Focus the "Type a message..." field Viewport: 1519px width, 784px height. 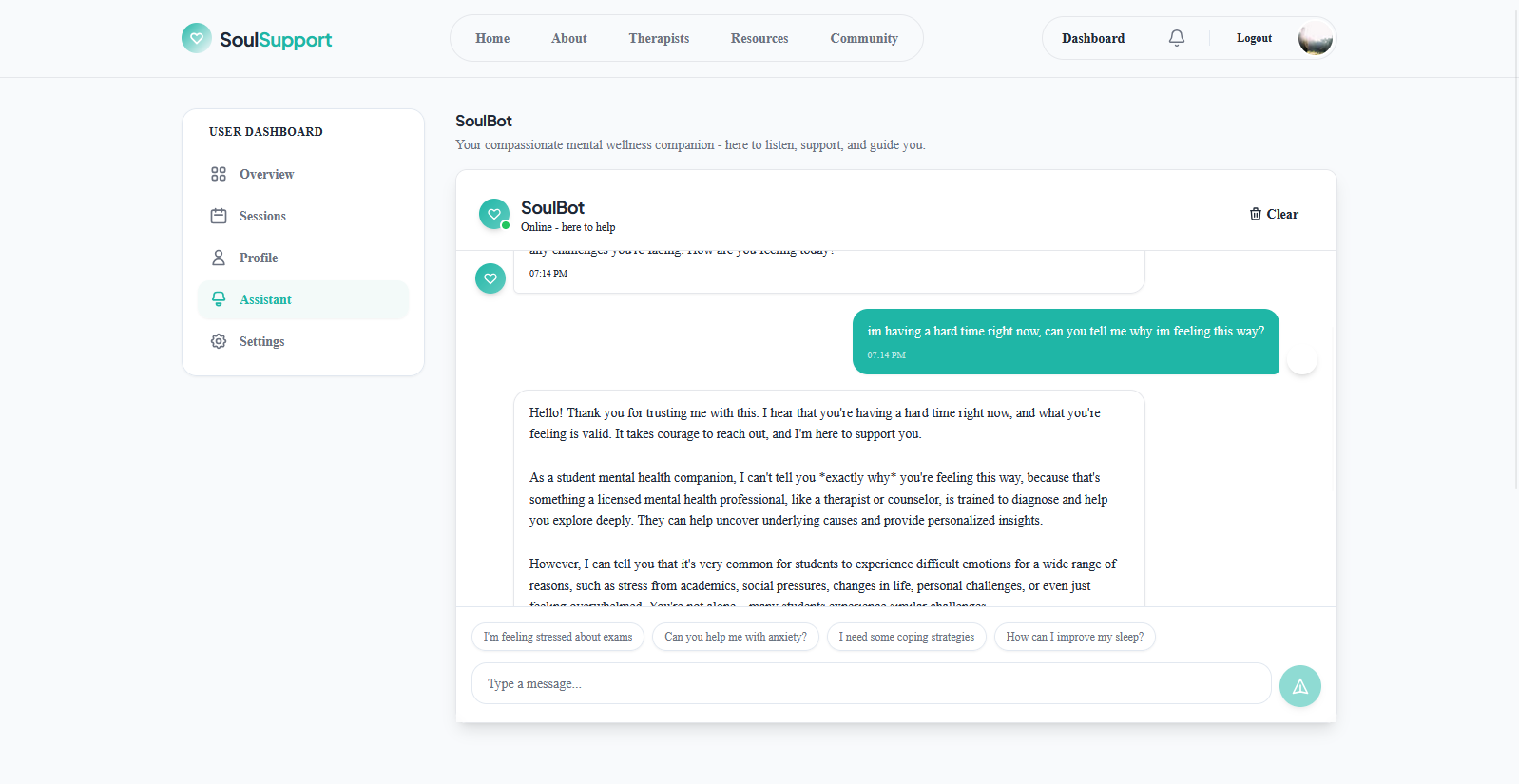pos(872,683)
